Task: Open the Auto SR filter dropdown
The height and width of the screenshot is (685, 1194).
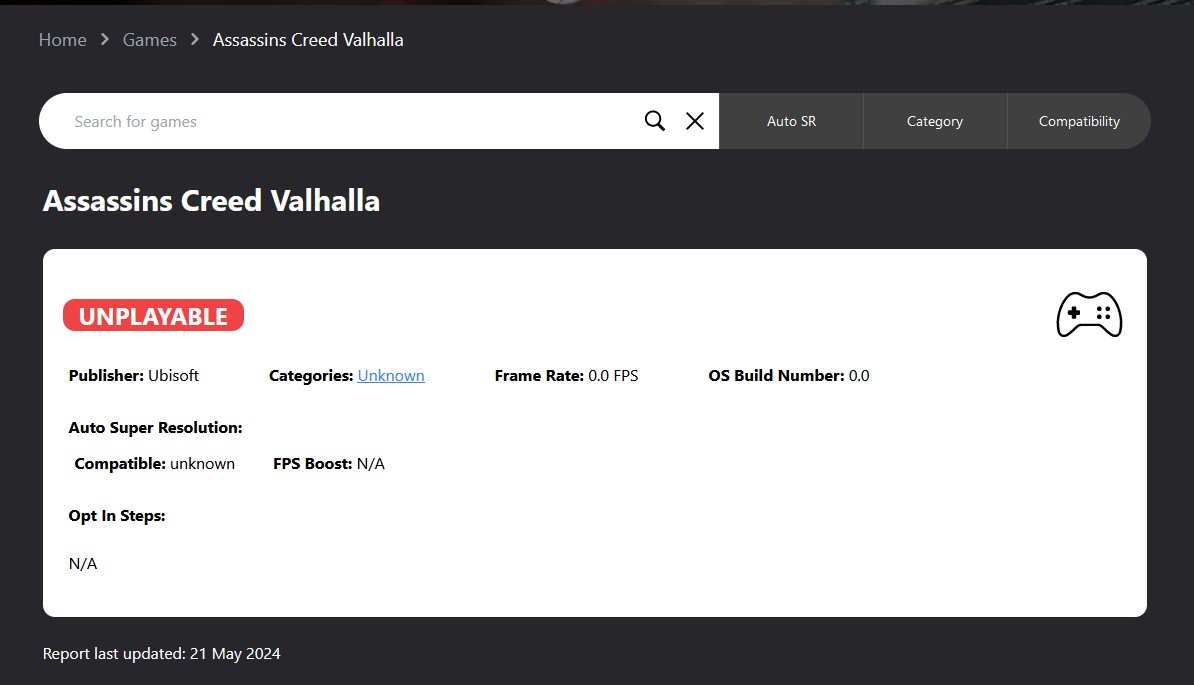Action: [791, 121]
